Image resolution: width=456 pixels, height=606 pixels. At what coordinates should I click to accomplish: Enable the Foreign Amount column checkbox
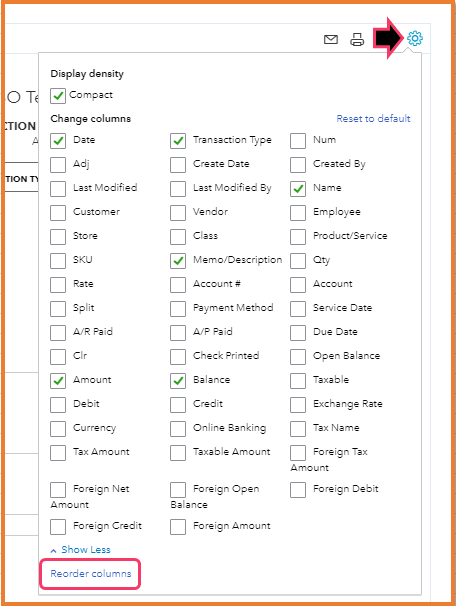coord(178,526)
